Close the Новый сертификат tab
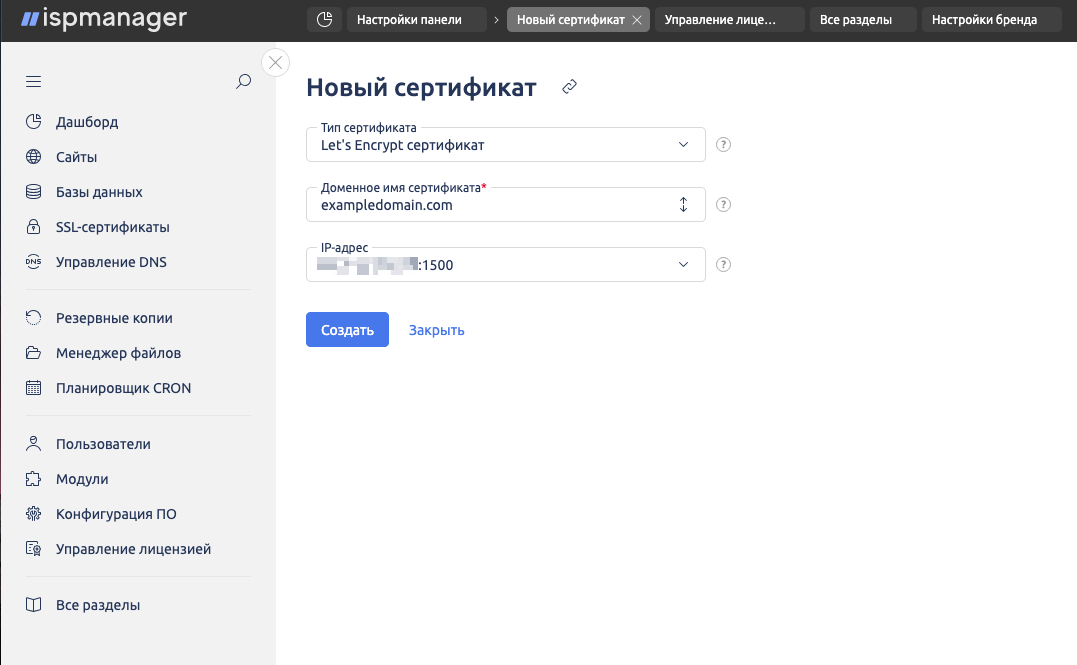 tap(637, 20)
